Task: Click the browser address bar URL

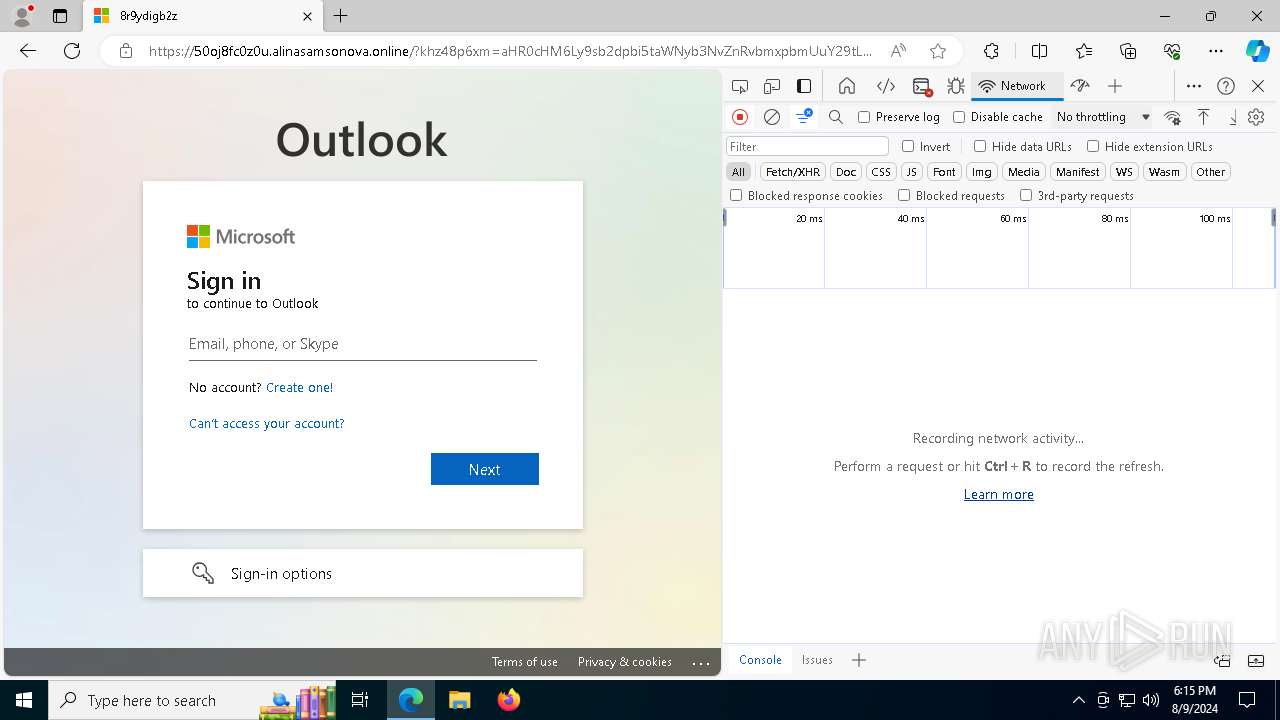Action: point(510,51)
